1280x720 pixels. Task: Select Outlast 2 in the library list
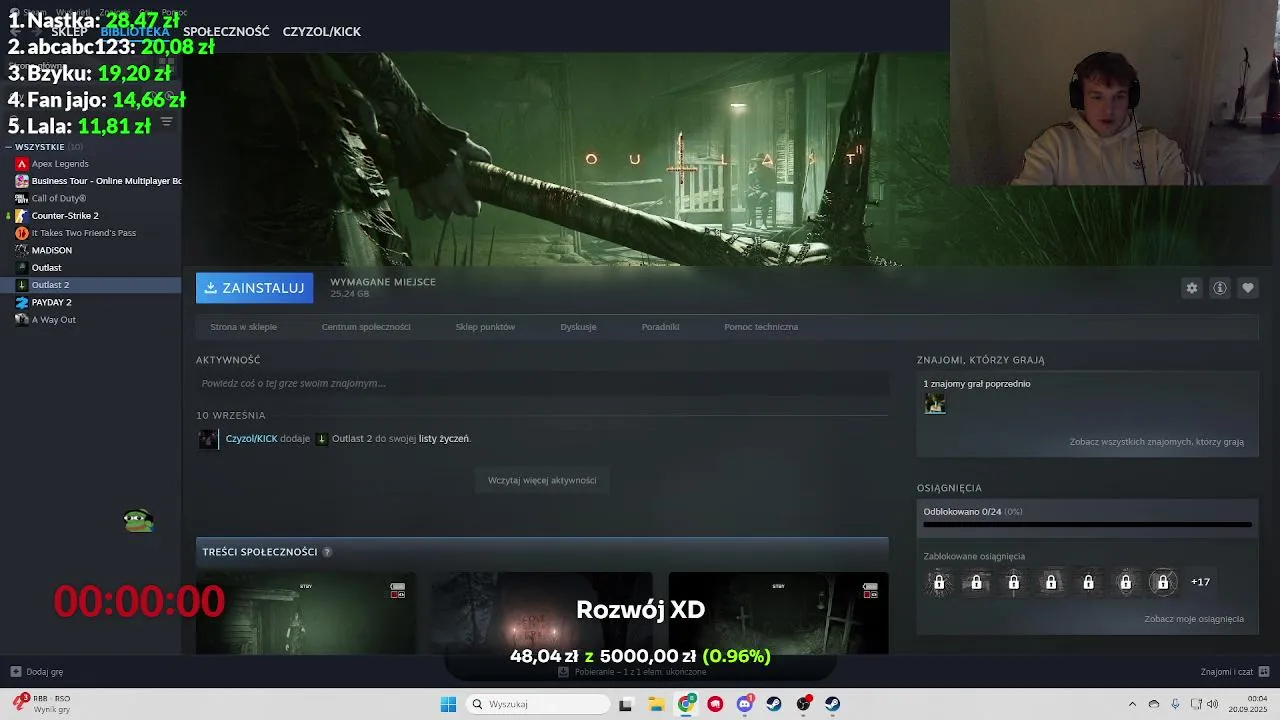click(x=50, y=285)
